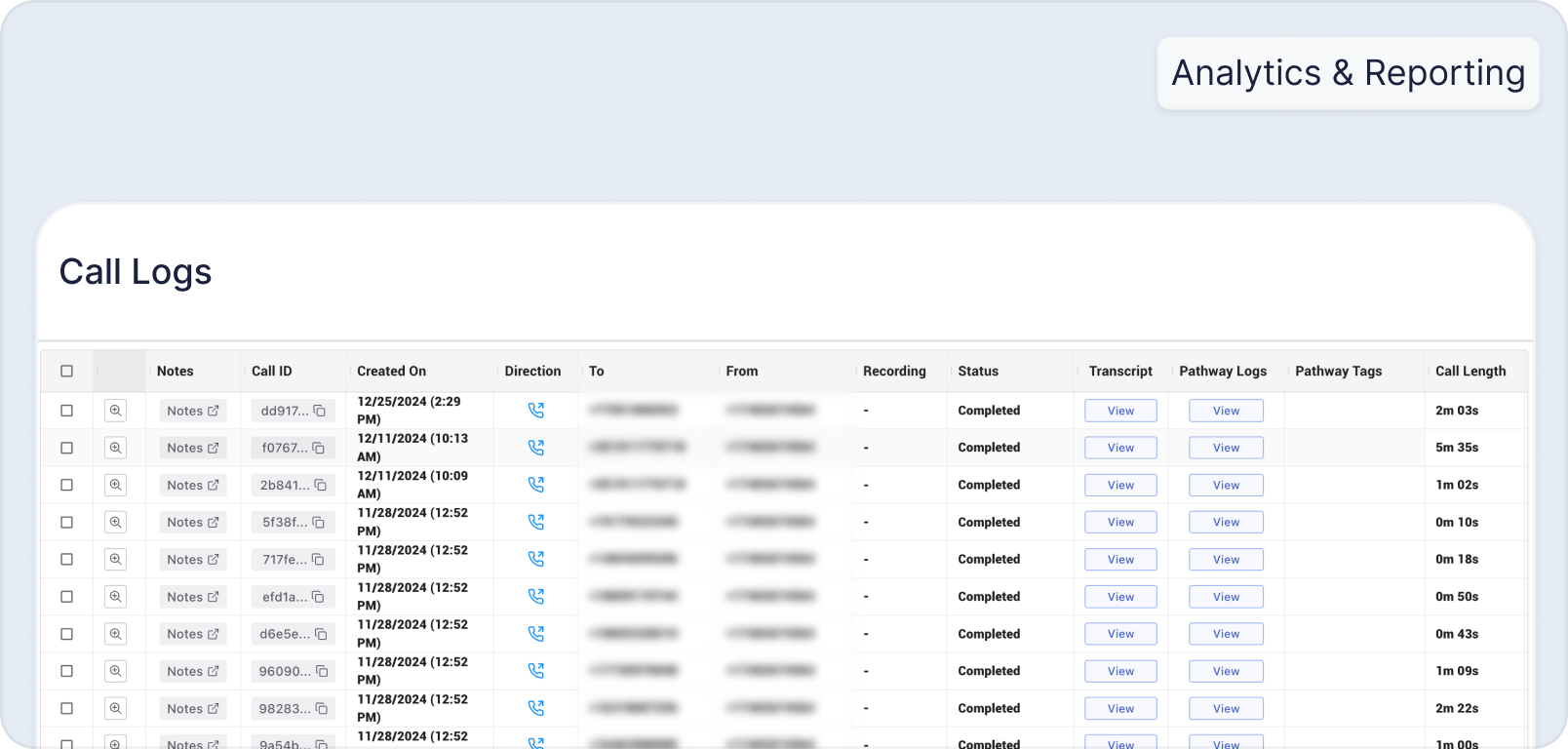The height and width of the screenshot is (749, 1568).
Task: Click zoom icon for call 96090 row
Action: [115, 671]
